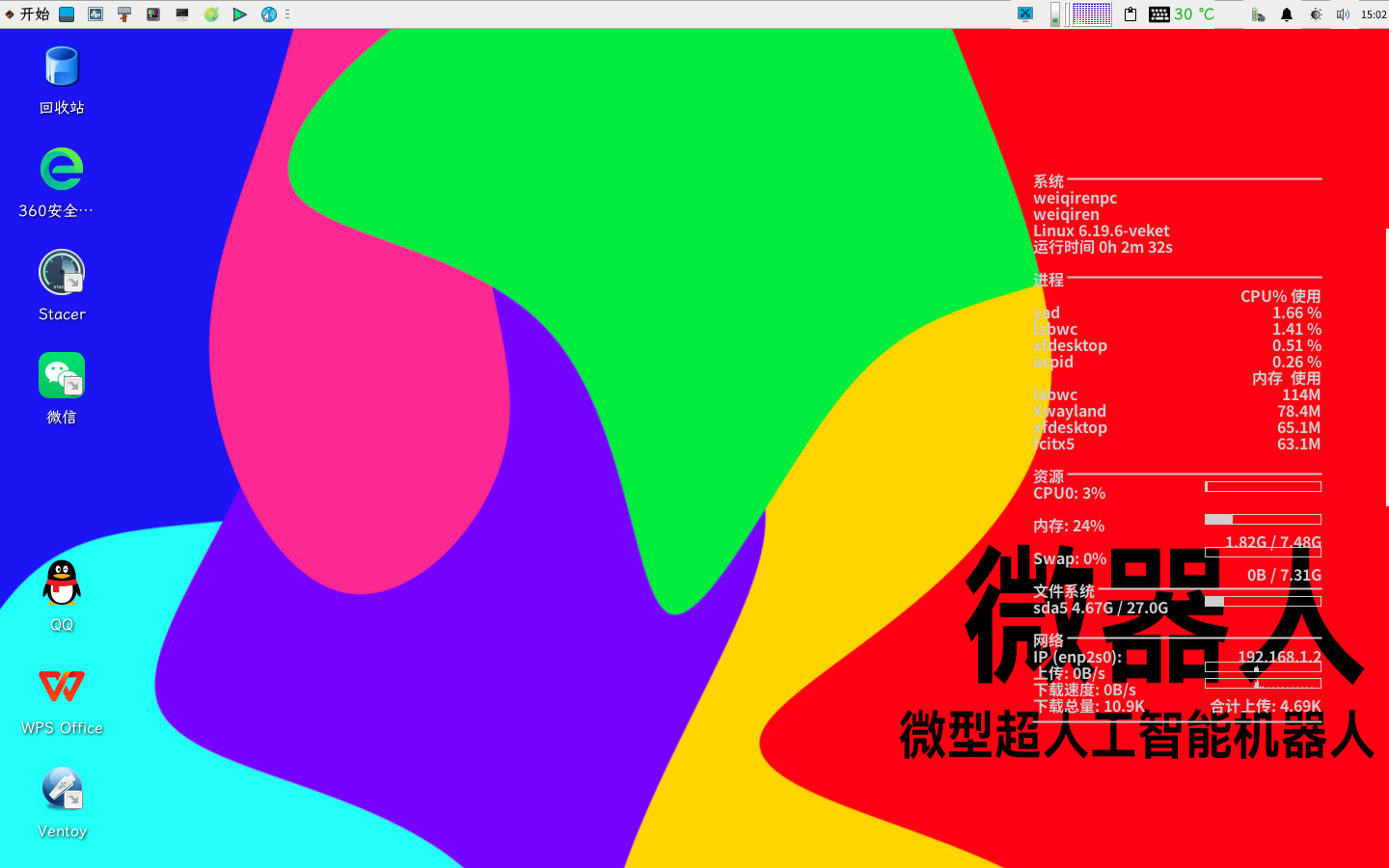Open the Stacer system optimizer
Image resolution: width=1389 pixels, height=868 pixels.
point(61,271)
